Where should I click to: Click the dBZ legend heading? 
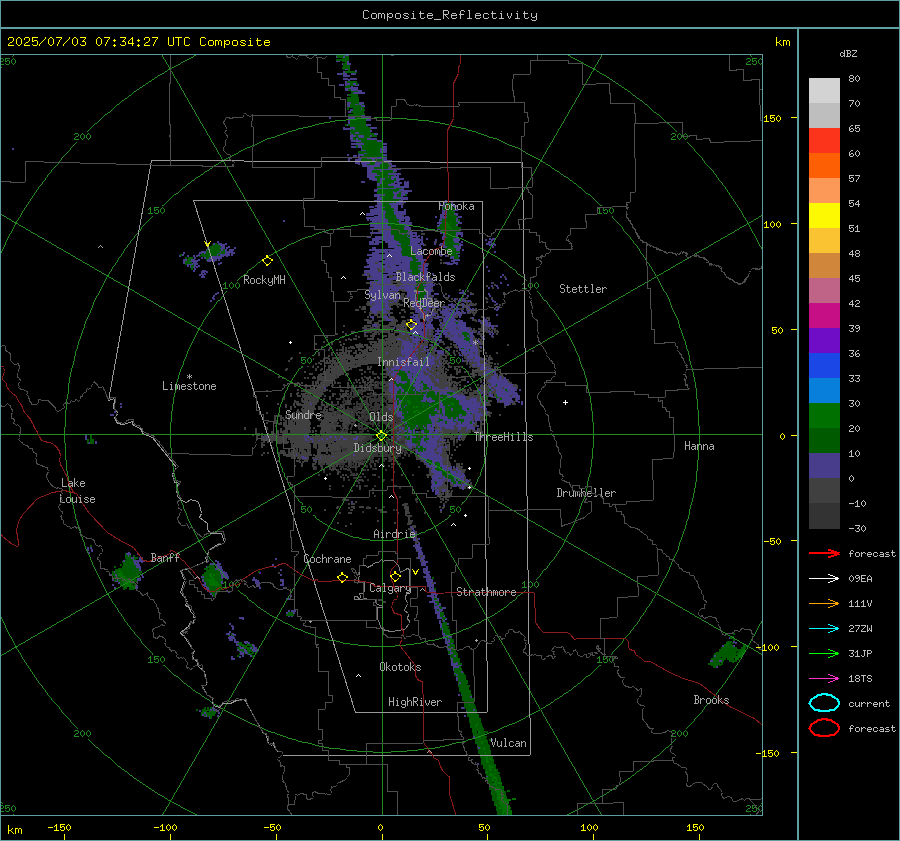[x=848, y=53]
